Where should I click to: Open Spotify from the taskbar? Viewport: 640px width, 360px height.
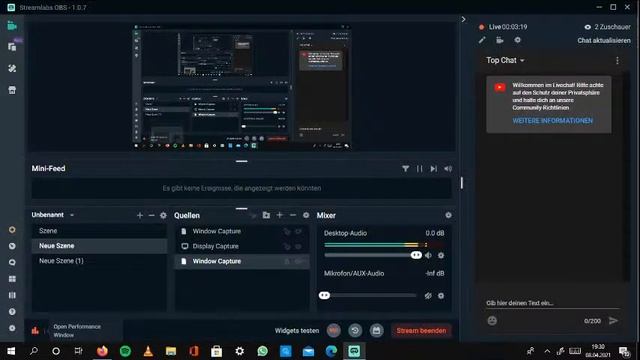tap(125, 351)
